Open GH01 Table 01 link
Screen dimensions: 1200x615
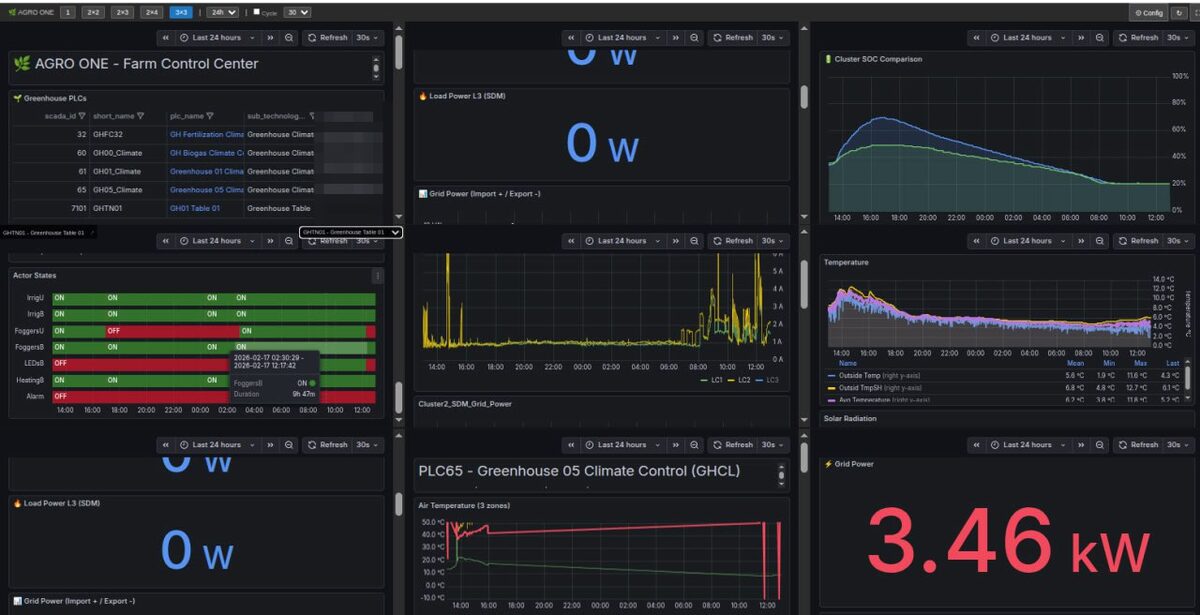point(195,208)
